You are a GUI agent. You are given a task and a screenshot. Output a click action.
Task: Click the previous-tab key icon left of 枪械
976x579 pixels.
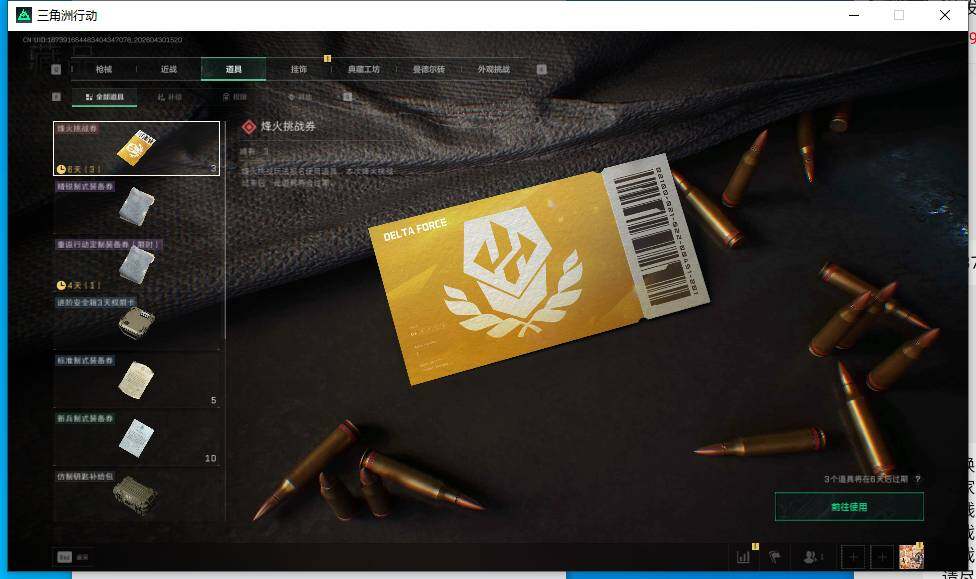[56, 69]
